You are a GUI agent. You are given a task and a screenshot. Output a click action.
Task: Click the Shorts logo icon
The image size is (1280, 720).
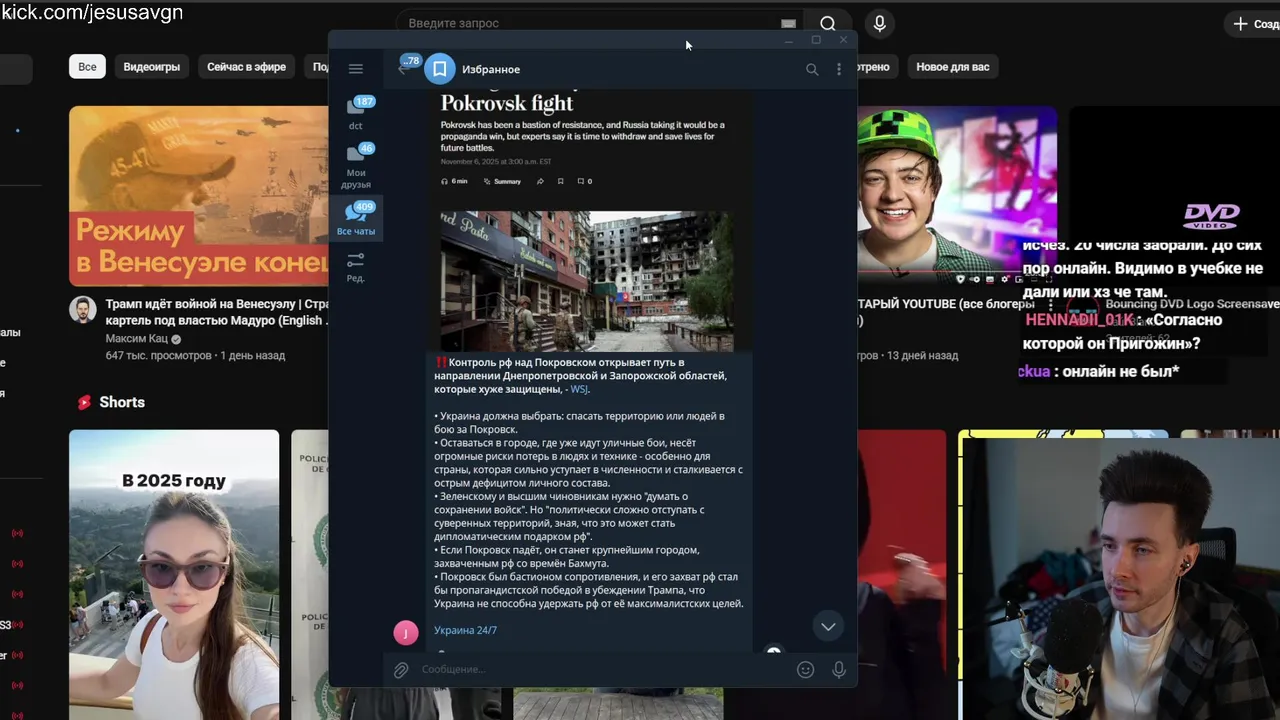tap(85, 402)
